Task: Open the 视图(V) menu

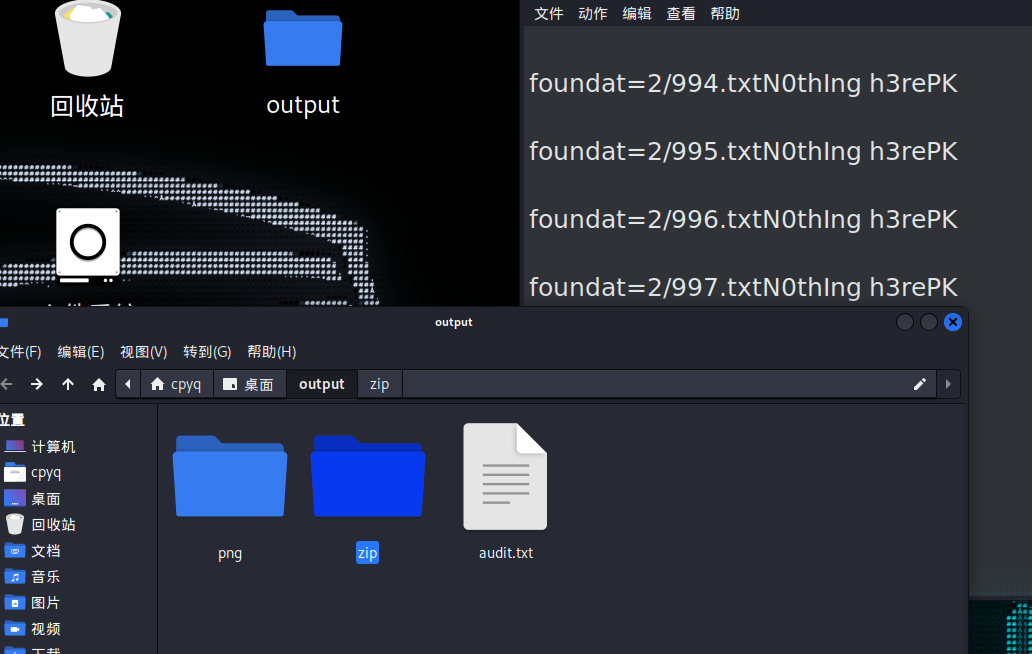Action: 143,352
